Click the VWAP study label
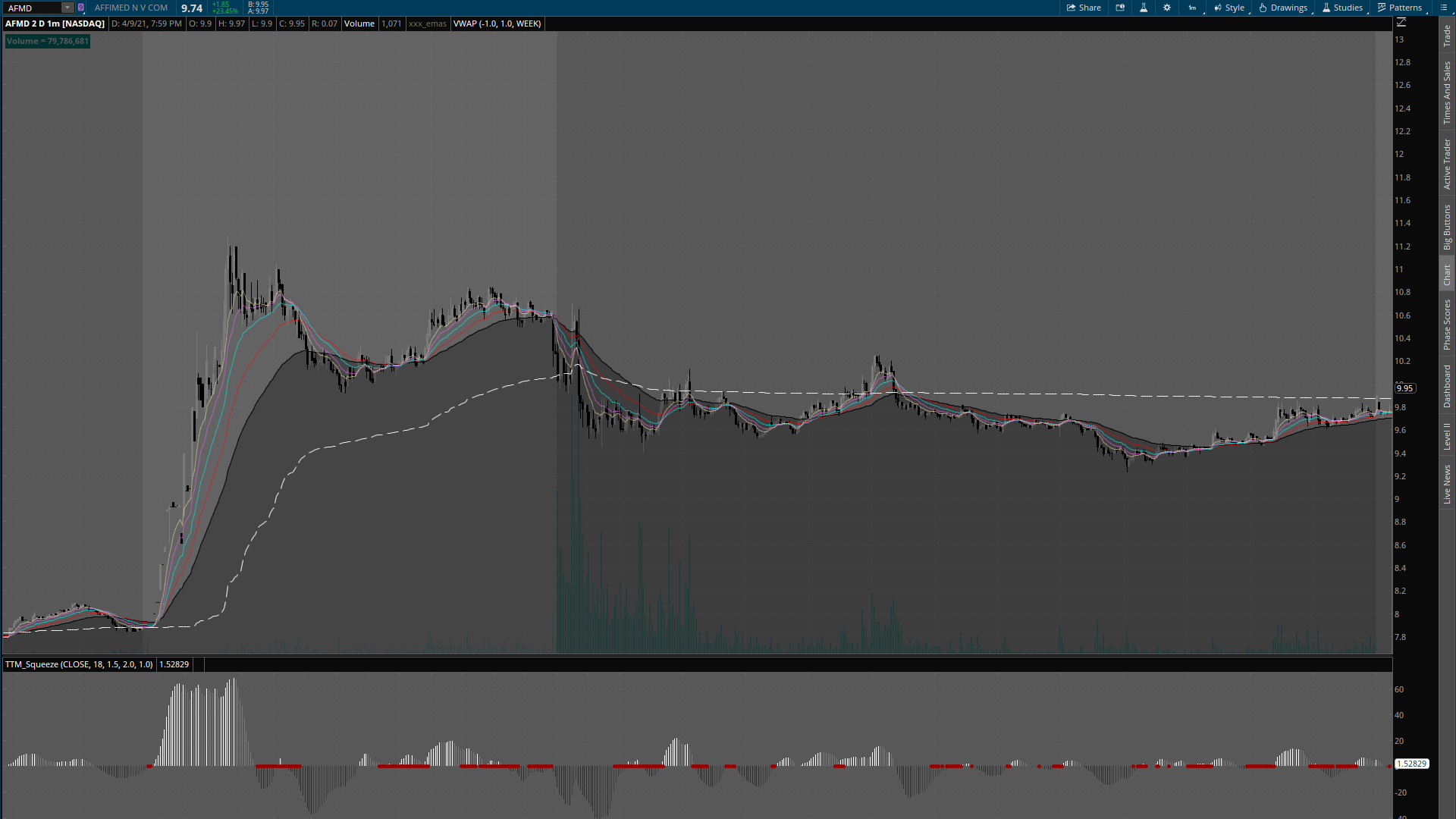This screenshot has height=819, width=1456. click(497, 24)
